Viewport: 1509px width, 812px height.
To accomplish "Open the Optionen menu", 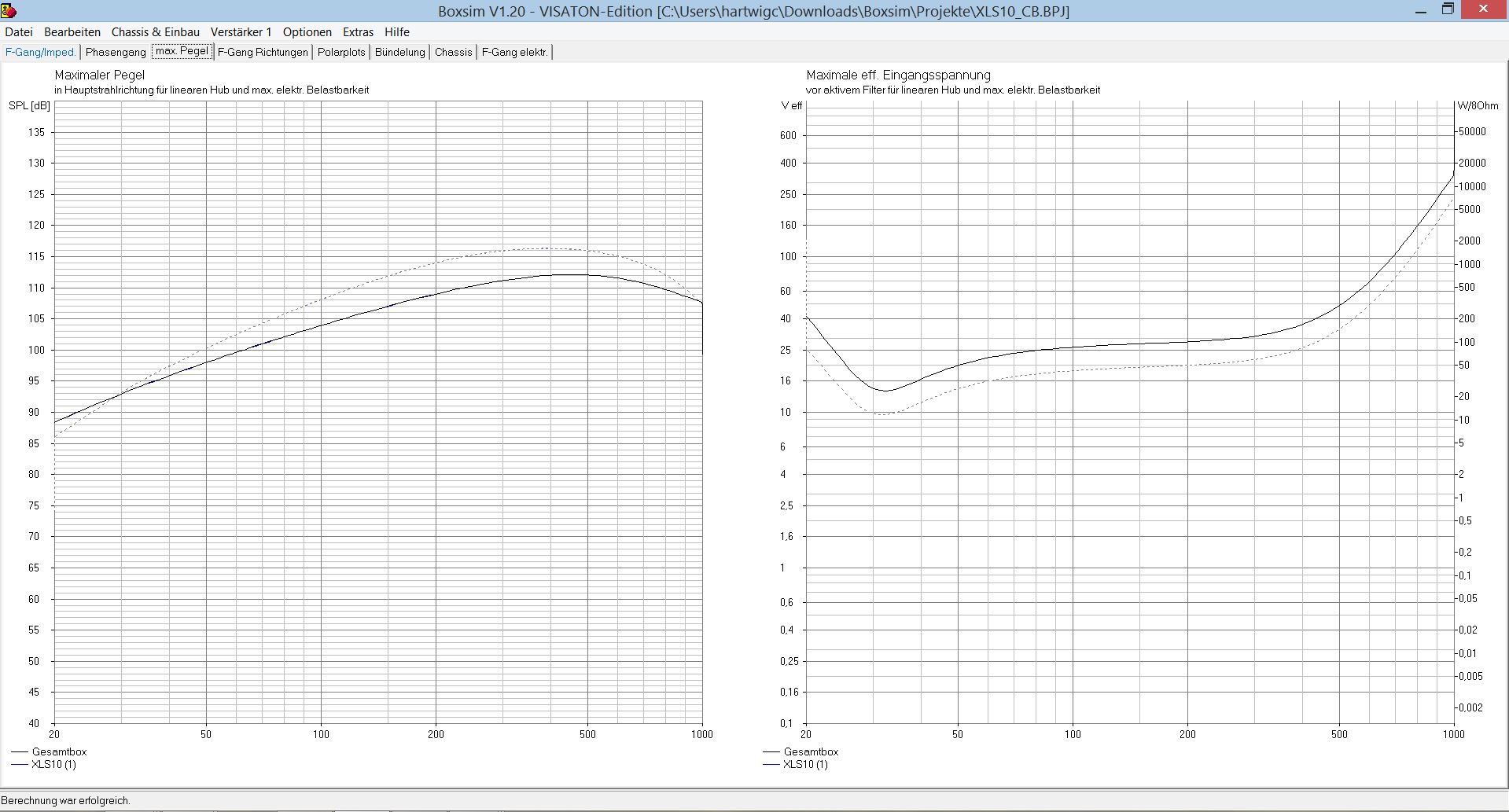I will [307, 32].
